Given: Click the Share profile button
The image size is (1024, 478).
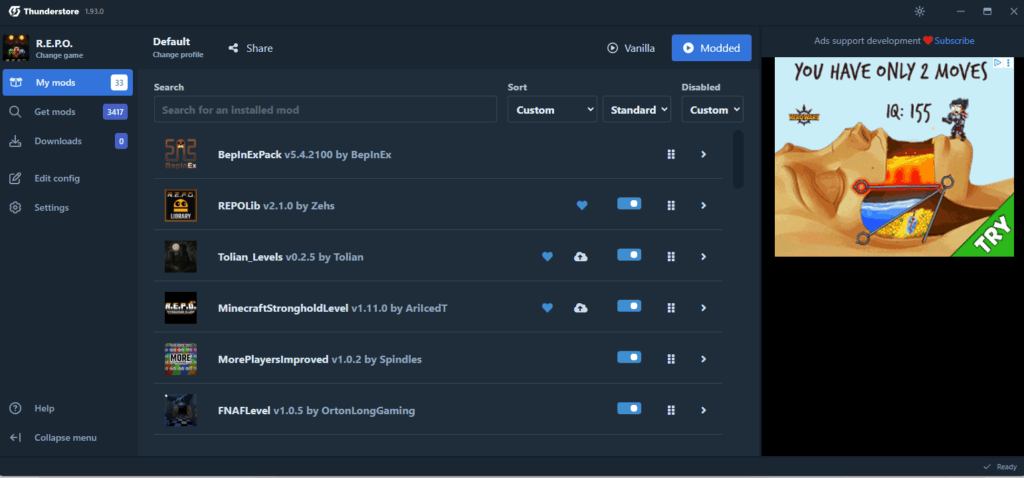Looking at the screenshot, I should (251, 48).
